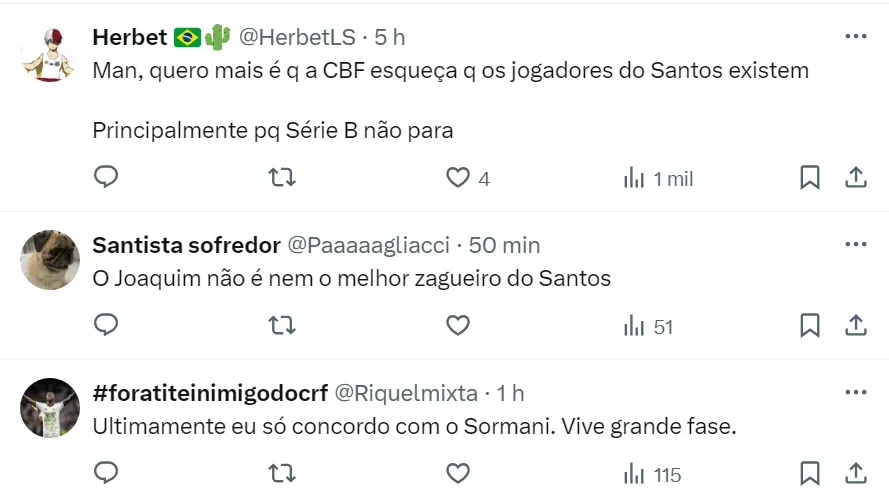889x499 pixels.
Task: Open more options on Herbet's tweet
Action: point(855,37)
